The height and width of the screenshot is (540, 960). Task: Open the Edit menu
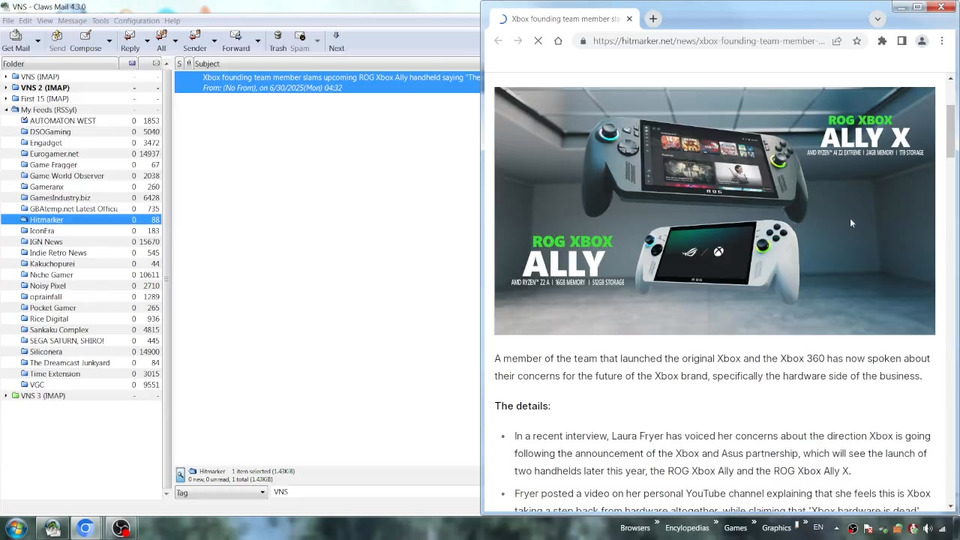(25, 21)
